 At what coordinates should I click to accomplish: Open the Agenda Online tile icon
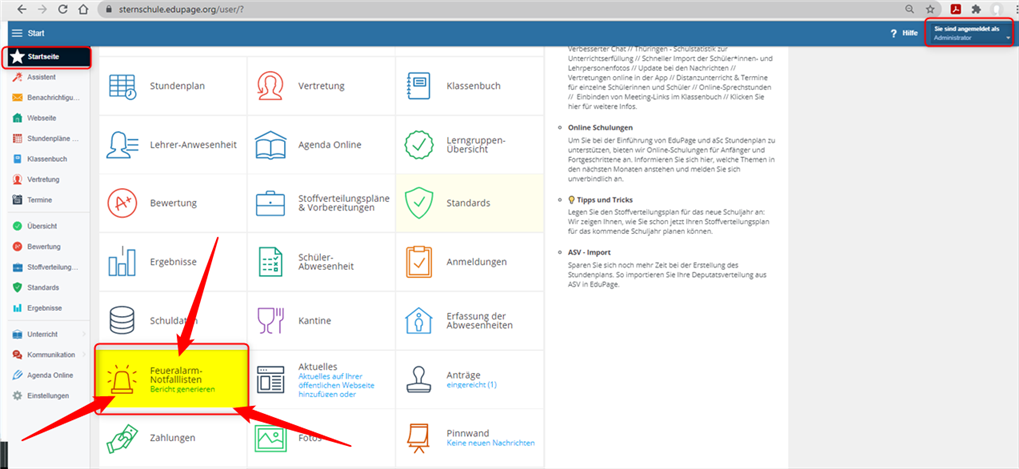click(x=271, y=145)
